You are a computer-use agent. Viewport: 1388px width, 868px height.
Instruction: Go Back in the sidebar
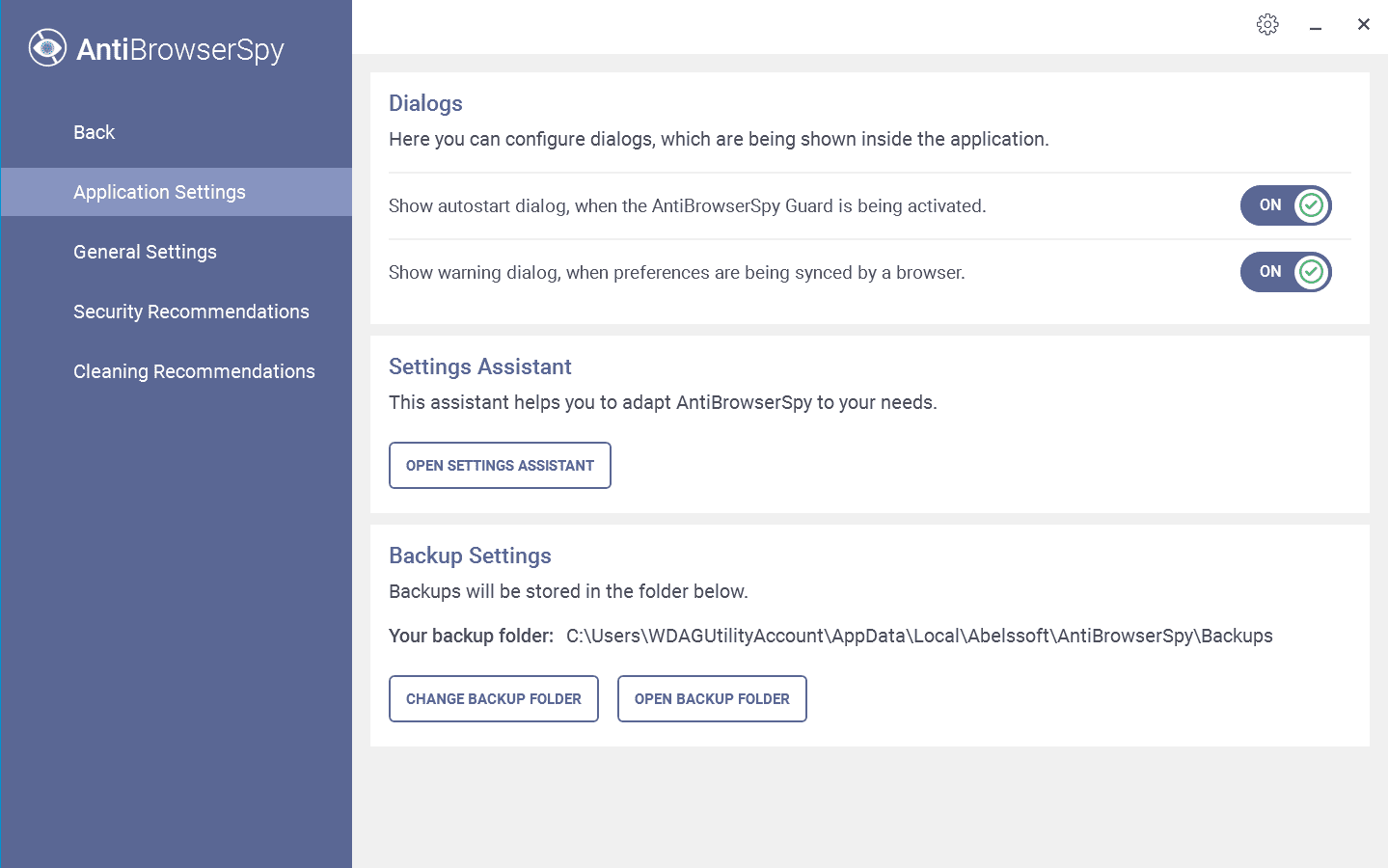pos(94,132)
